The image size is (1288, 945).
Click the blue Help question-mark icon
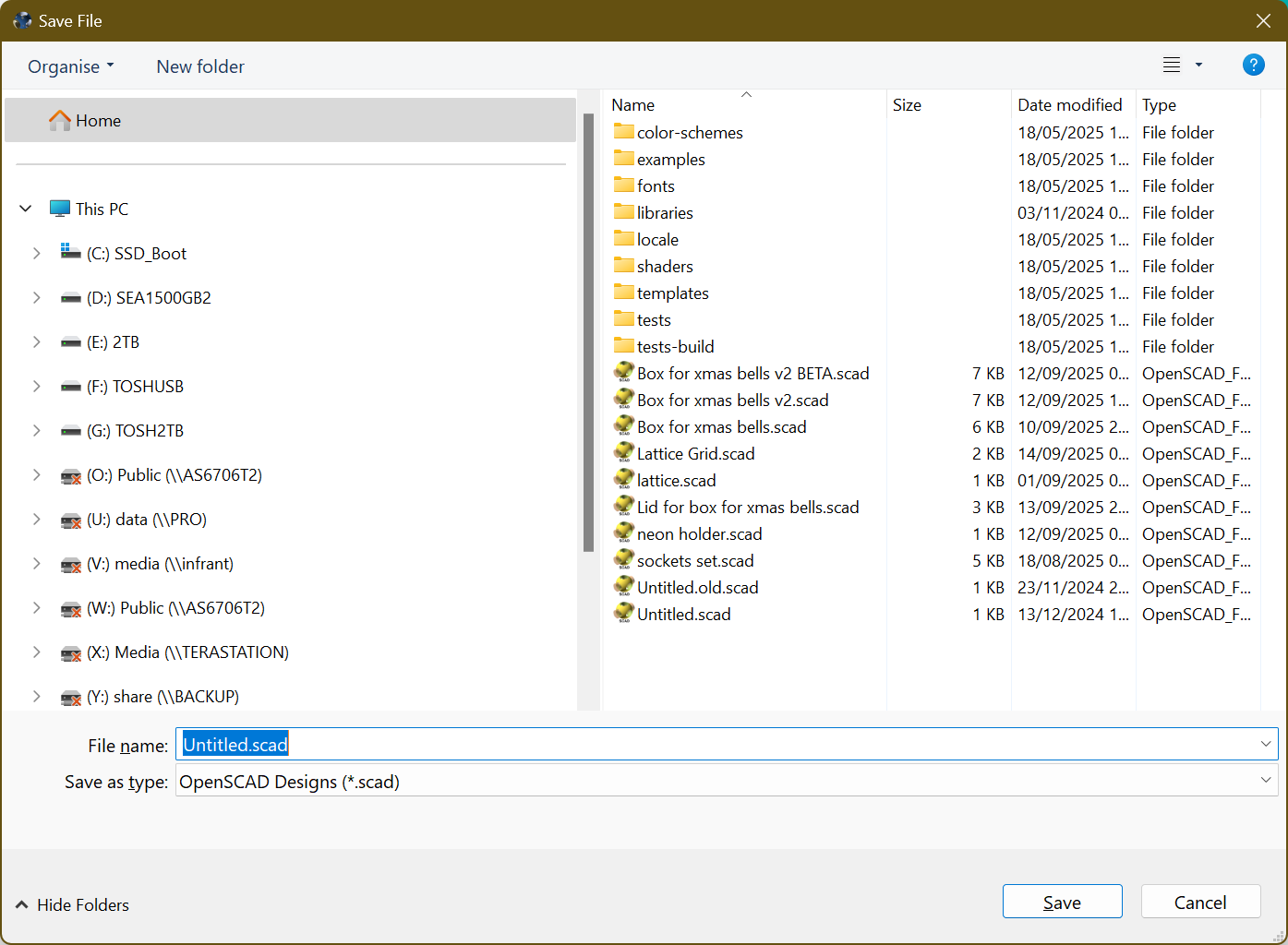click(1254, 65)
